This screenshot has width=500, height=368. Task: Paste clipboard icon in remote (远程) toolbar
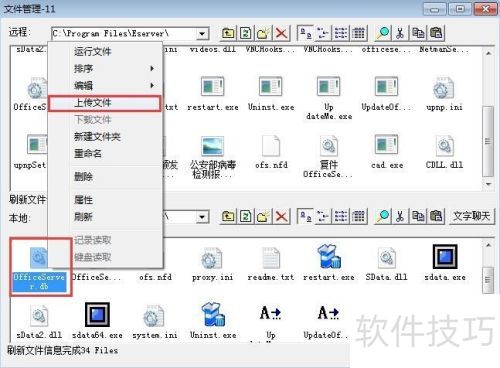pyautogui.click(x=436, y=33)
